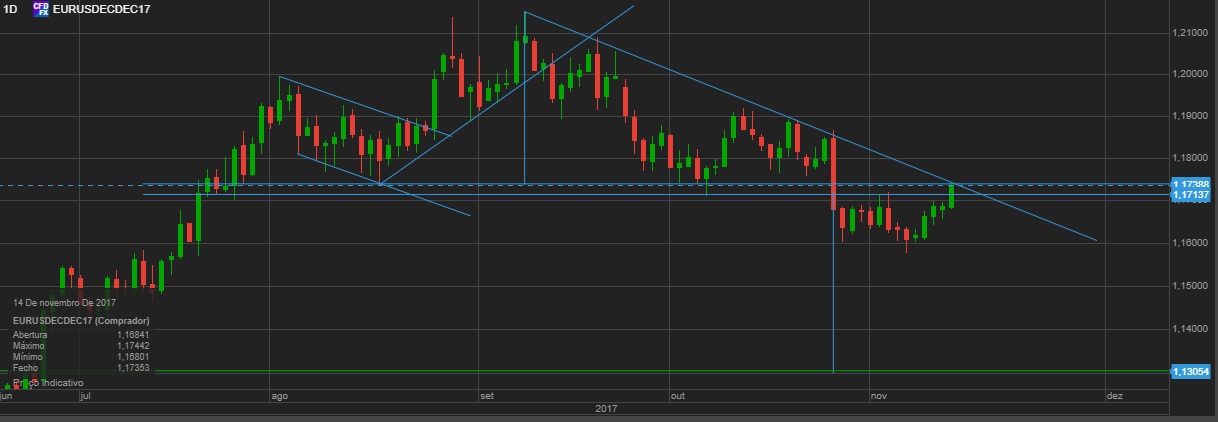Click the 1,16000 price axis label
This screenshot has height=422, width=1218.
[x=1190, y=244]
